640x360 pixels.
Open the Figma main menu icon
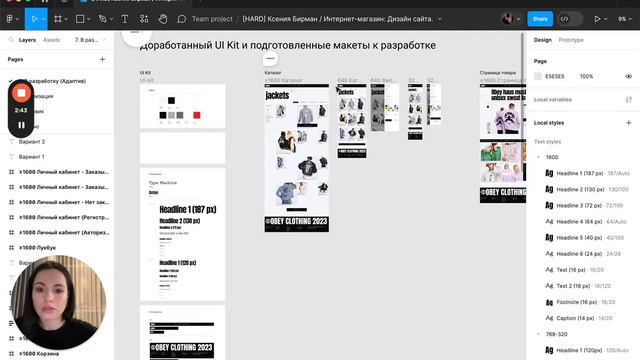(x=10, y=19)
